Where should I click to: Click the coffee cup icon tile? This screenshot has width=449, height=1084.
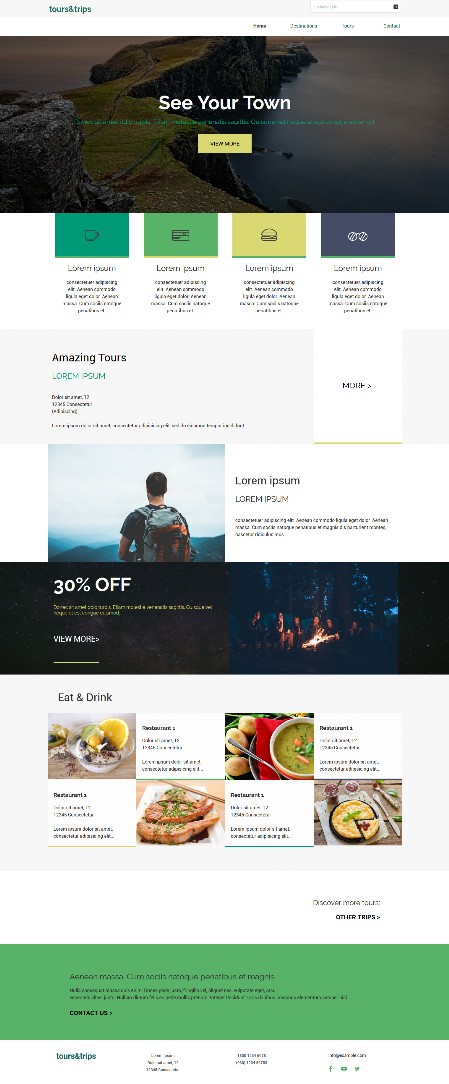click(92, 236)
